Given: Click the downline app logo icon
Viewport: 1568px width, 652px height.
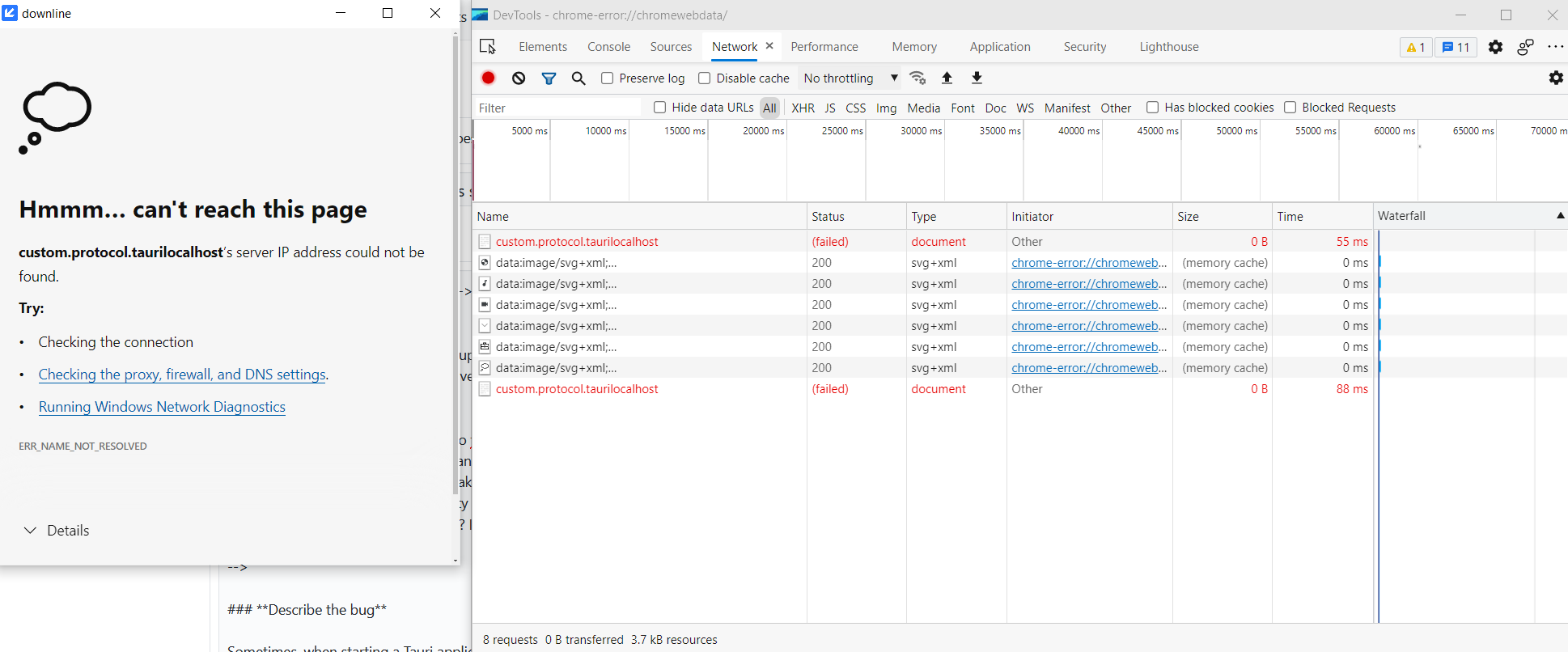Looking at the screenshot, I should pyautogui.click(x=10, y=13).
